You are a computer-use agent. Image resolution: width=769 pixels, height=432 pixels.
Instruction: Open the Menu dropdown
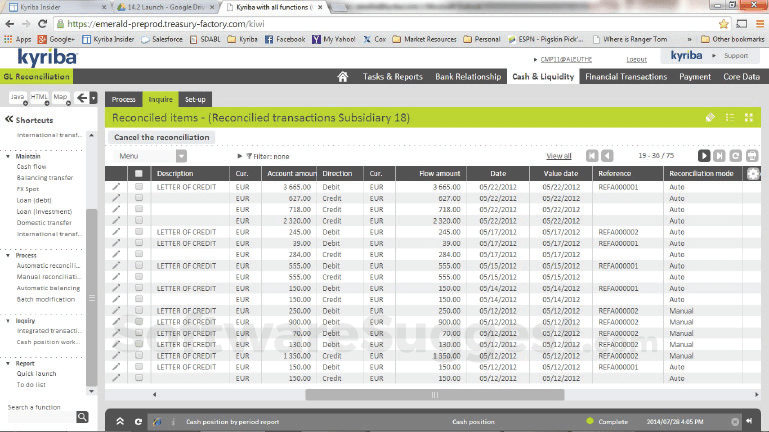[x=150, y=156]
